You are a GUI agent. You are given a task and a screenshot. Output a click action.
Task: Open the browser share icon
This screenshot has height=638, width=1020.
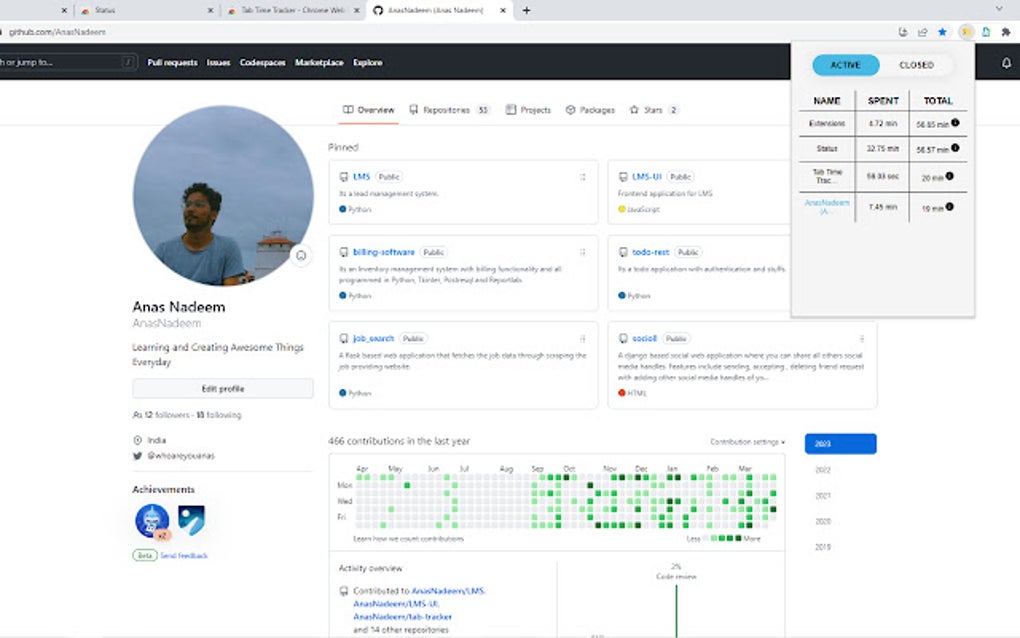[x=922, y=31]
